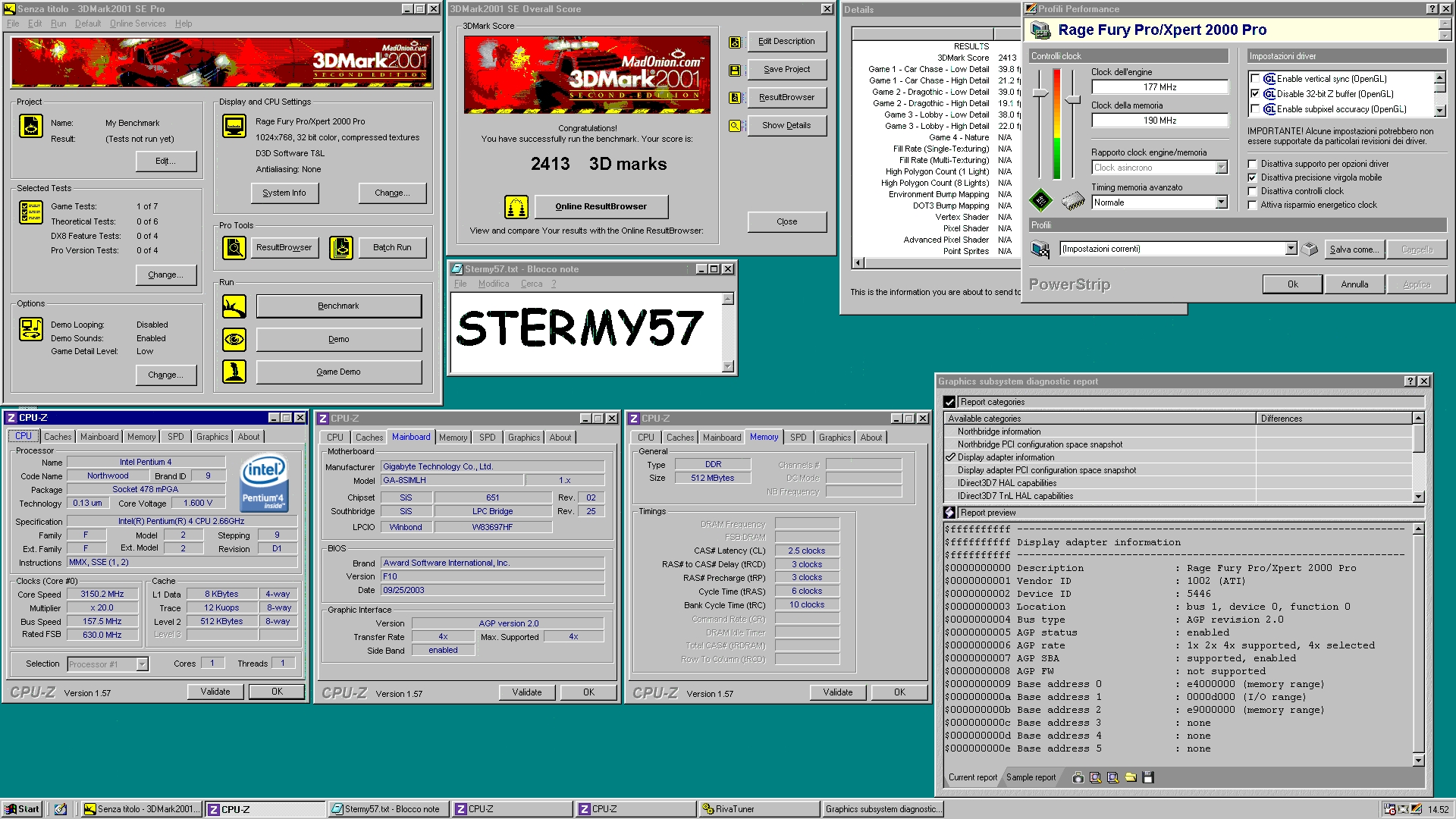The height and width of the screenshot is (819, 1456).
Task: Click the System Info button
Action: pyautogui.click(x=284, y=193)
